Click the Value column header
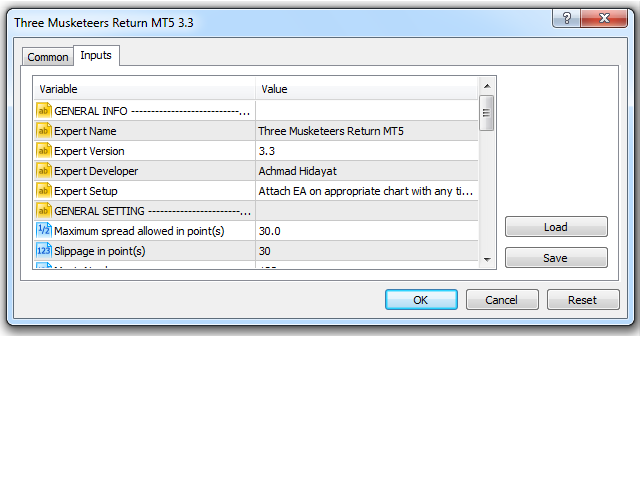 point(367,89)
